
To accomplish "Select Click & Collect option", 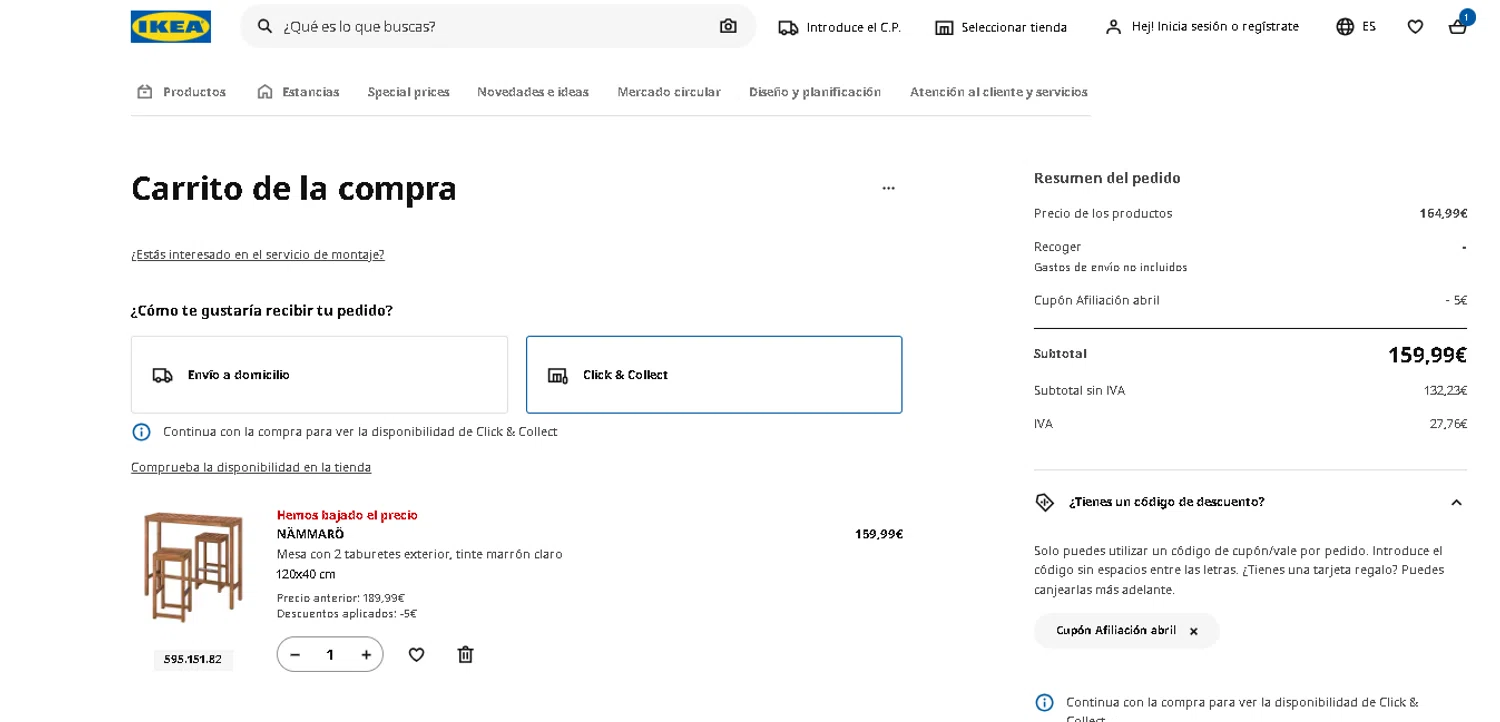I will [714, 375].
